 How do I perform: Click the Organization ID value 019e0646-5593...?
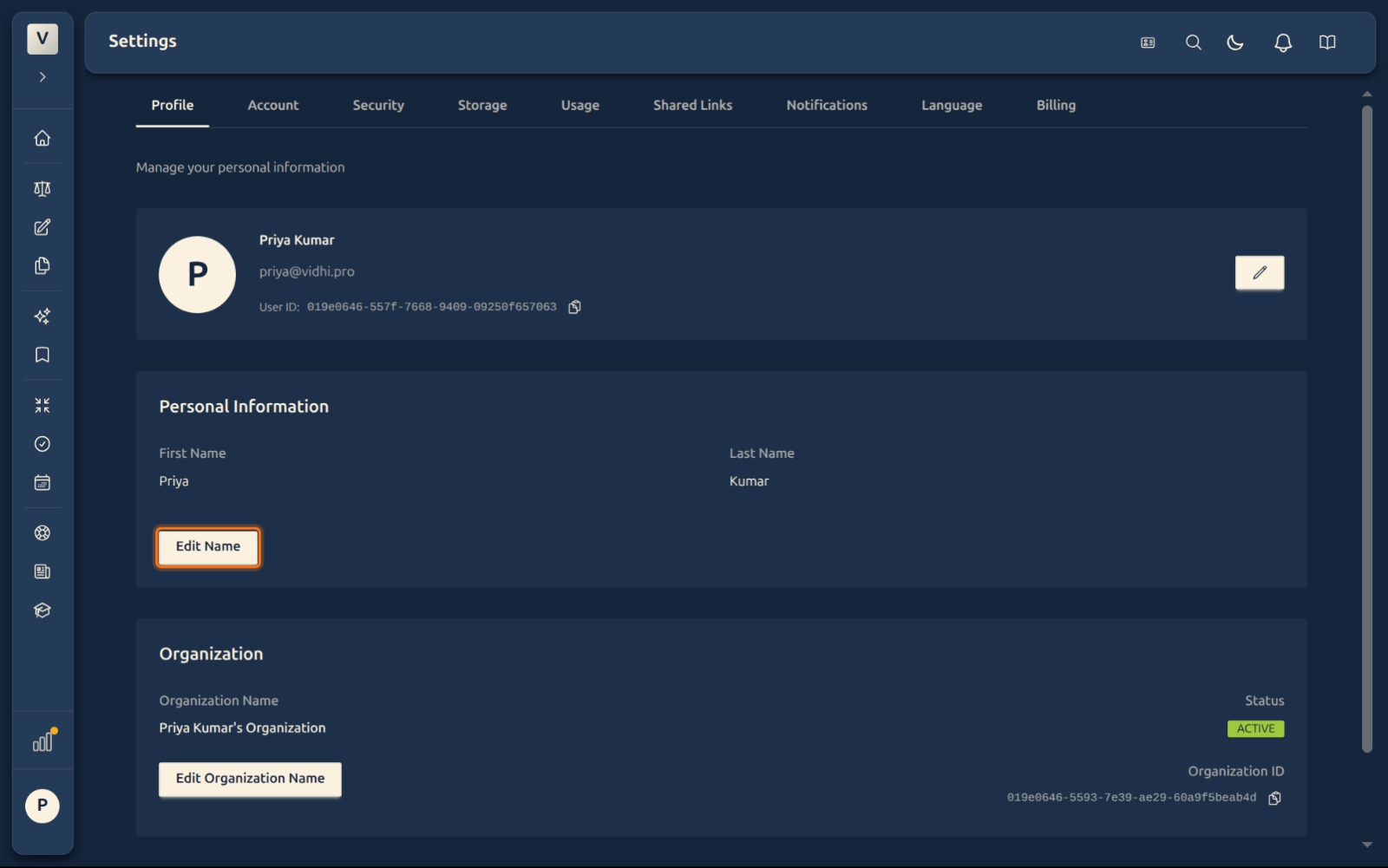[x=1131, y=798]
